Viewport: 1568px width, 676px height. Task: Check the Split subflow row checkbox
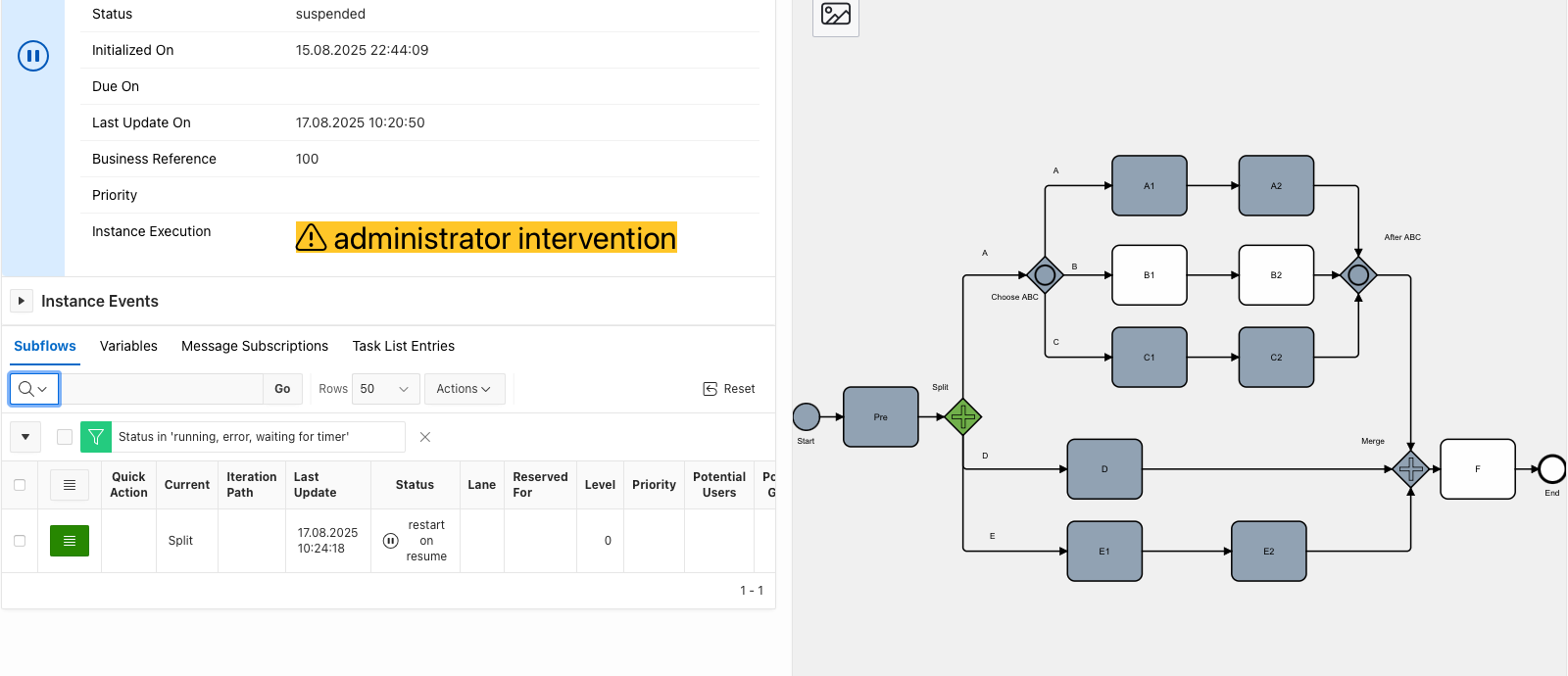20,541
